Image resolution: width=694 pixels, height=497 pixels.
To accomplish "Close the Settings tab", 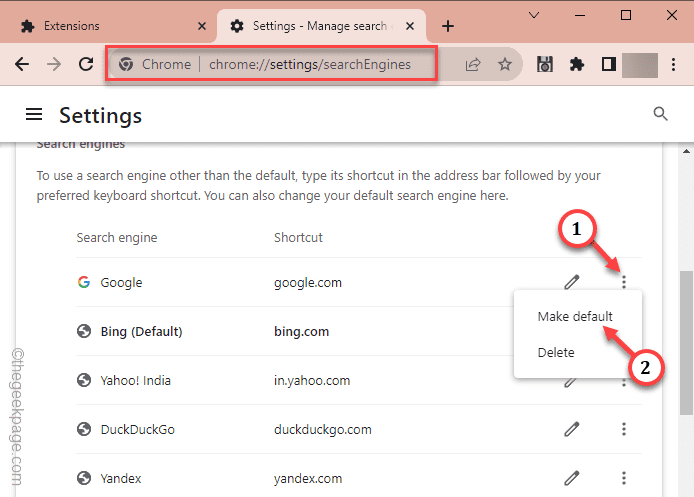I will pyautogui.click(x=410, y=26).
